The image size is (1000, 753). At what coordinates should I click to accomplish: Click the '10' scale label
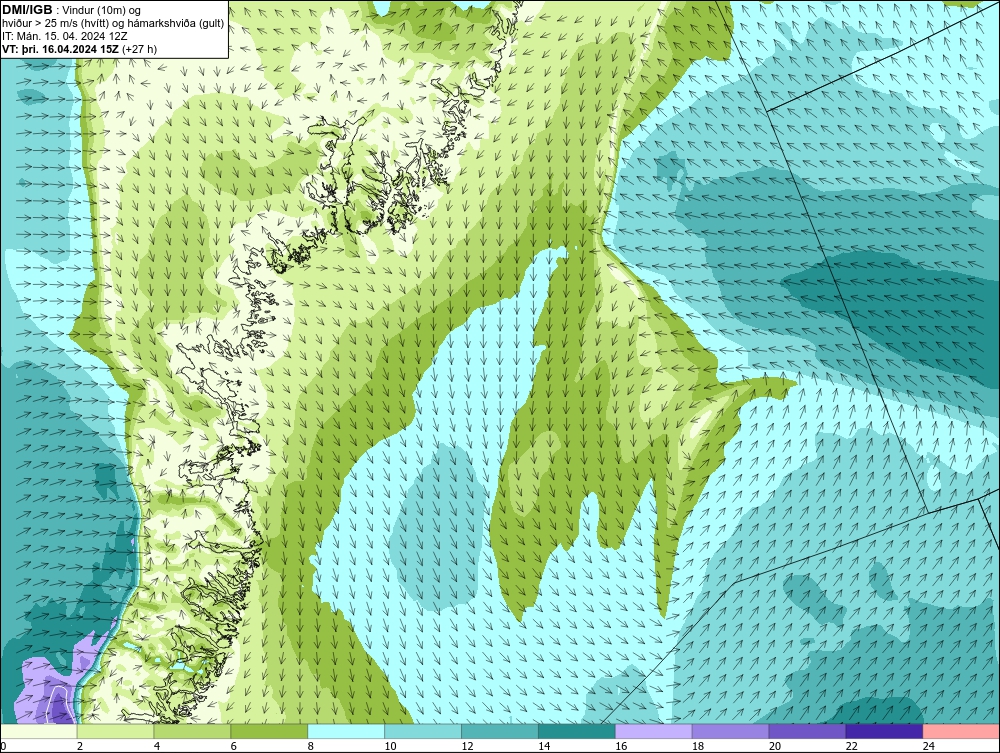tap(390, 746)
